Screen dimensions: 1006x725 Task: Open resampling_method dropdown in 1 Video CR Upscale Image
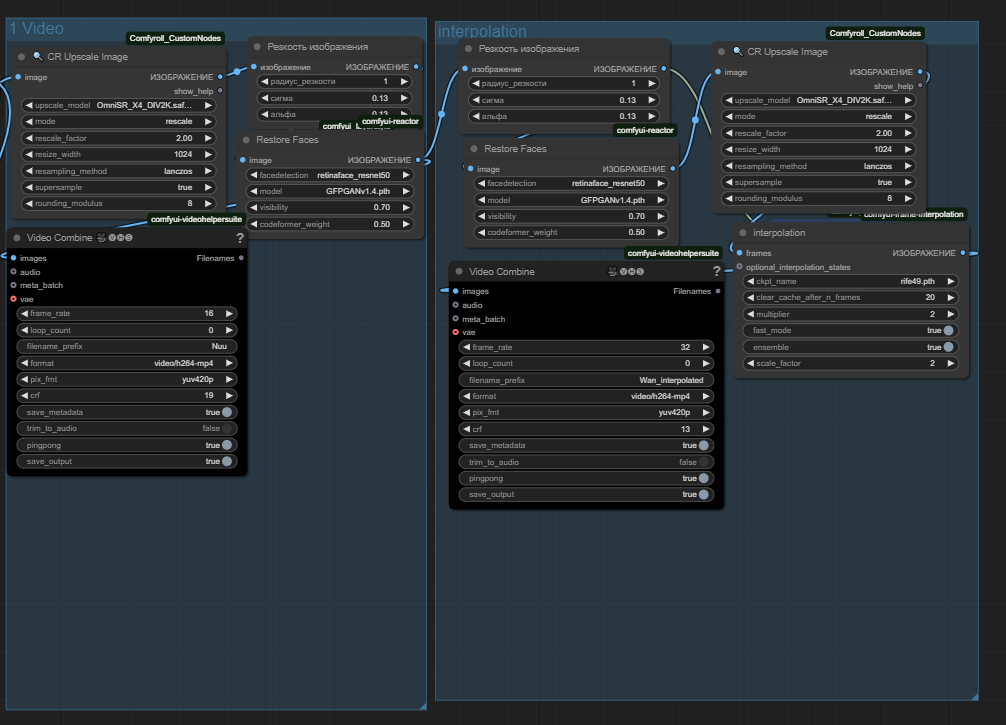(119, 171)
